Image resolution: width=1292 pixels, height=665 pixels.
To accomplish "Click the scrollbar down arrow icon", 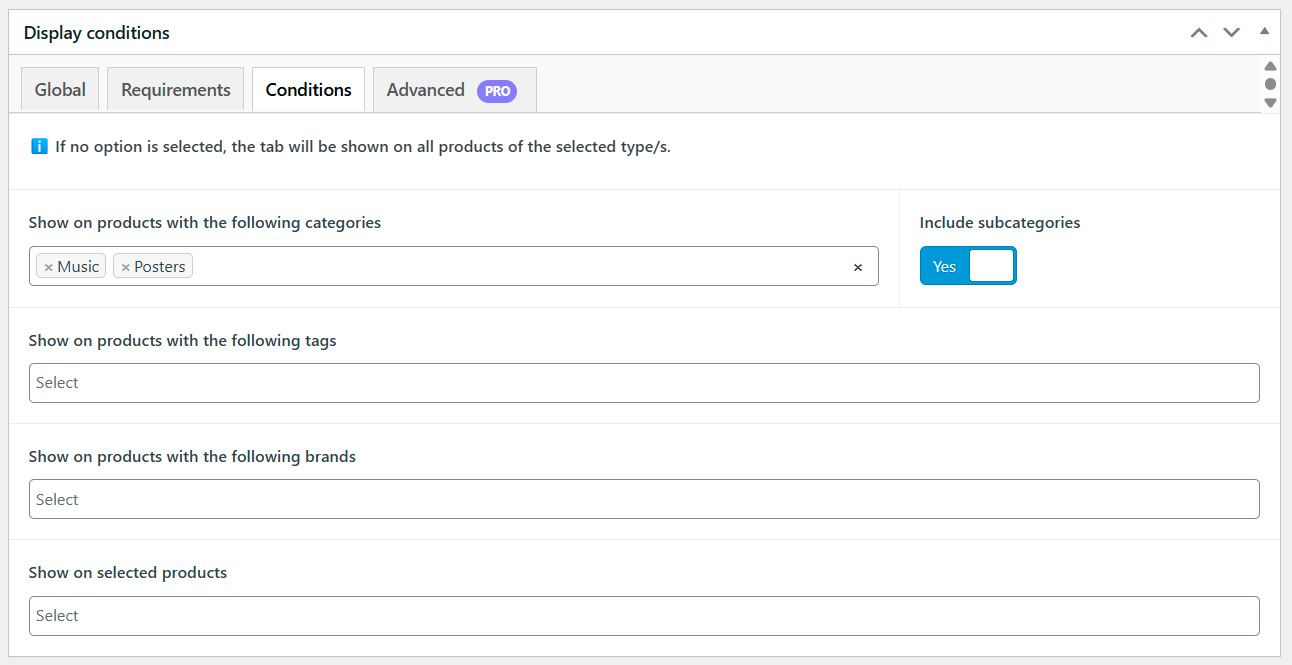I will click(1270, 101).
